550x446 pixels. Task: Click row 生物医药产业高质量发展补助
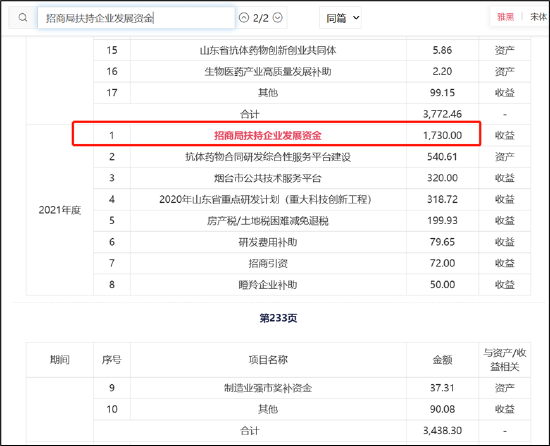click(268, 72)
